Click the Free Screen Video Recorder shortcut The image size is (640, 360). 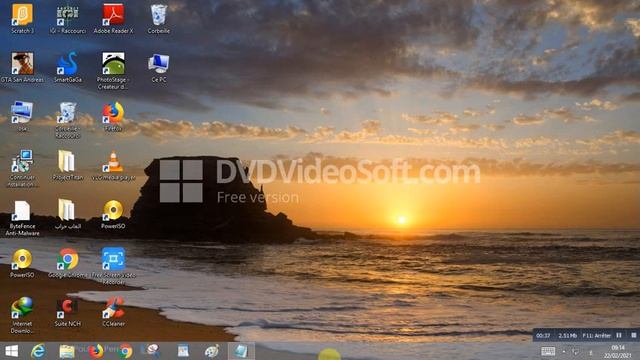point(113,266)
